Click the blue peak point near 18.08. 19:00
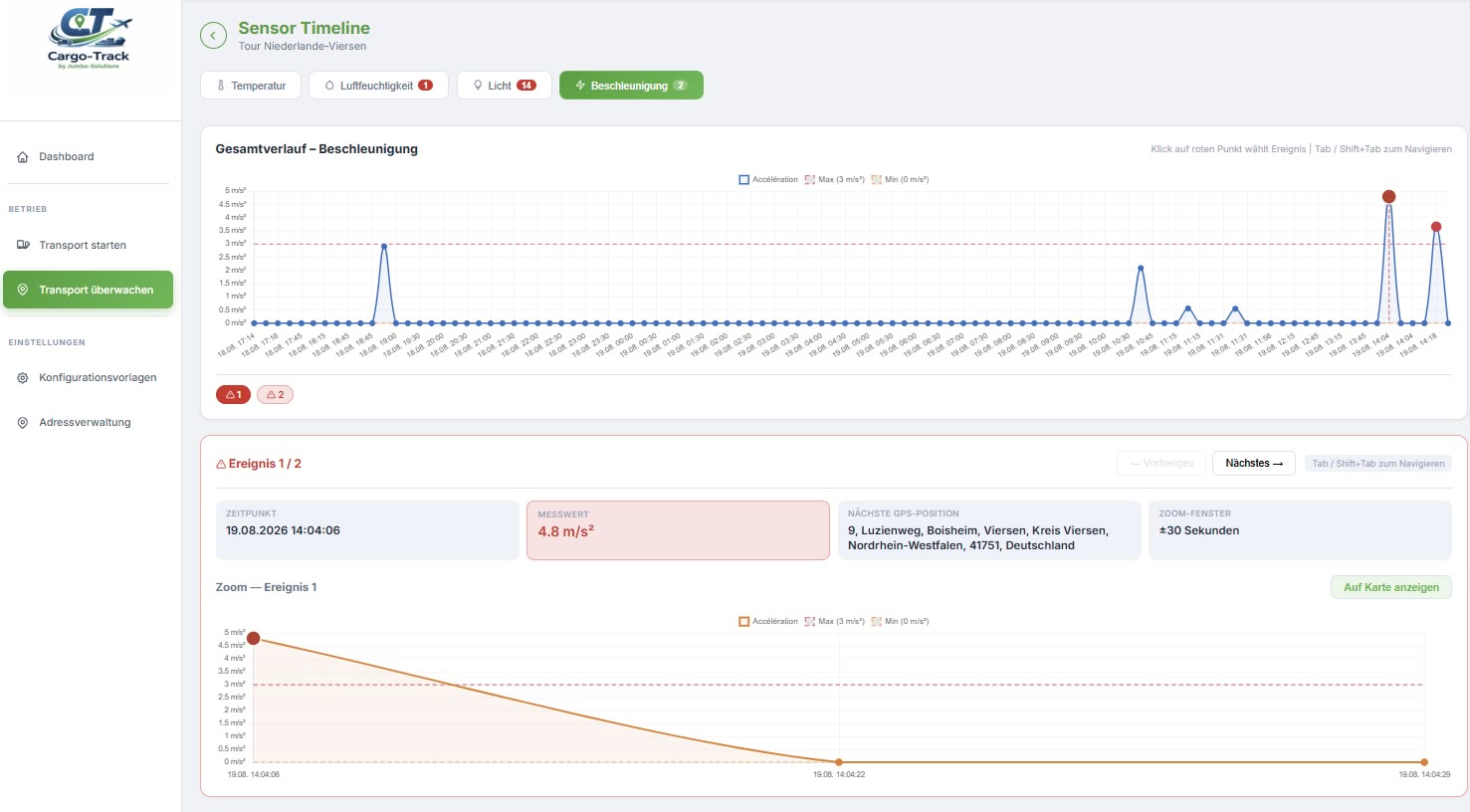This screenshot has height=812, width=1470. point(384,246)
